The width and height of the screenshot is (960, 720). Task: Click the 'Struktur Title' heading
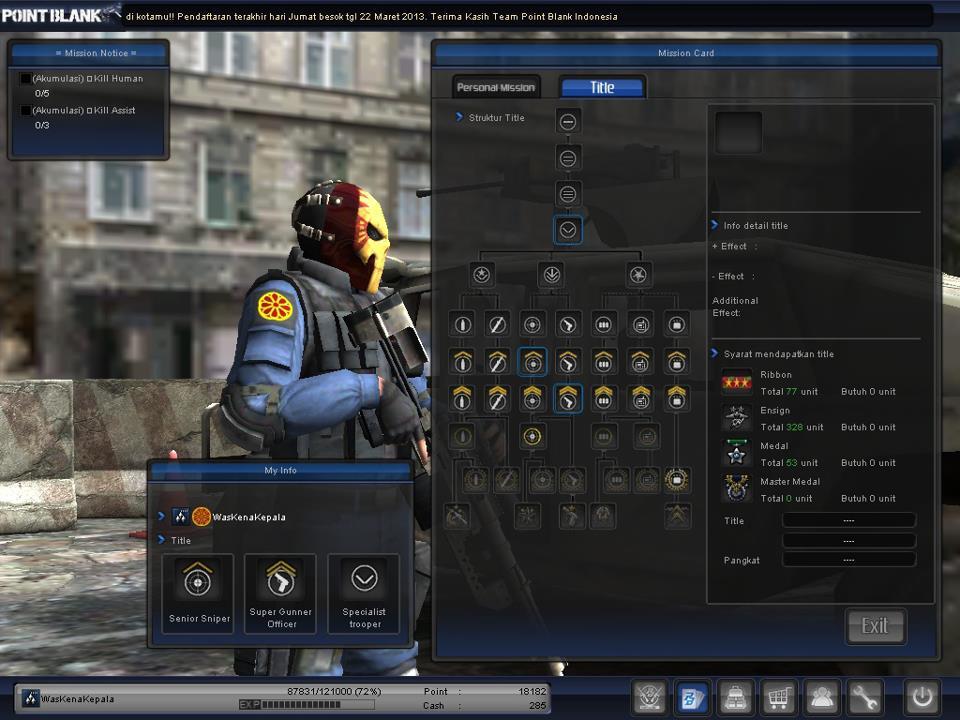497,118
